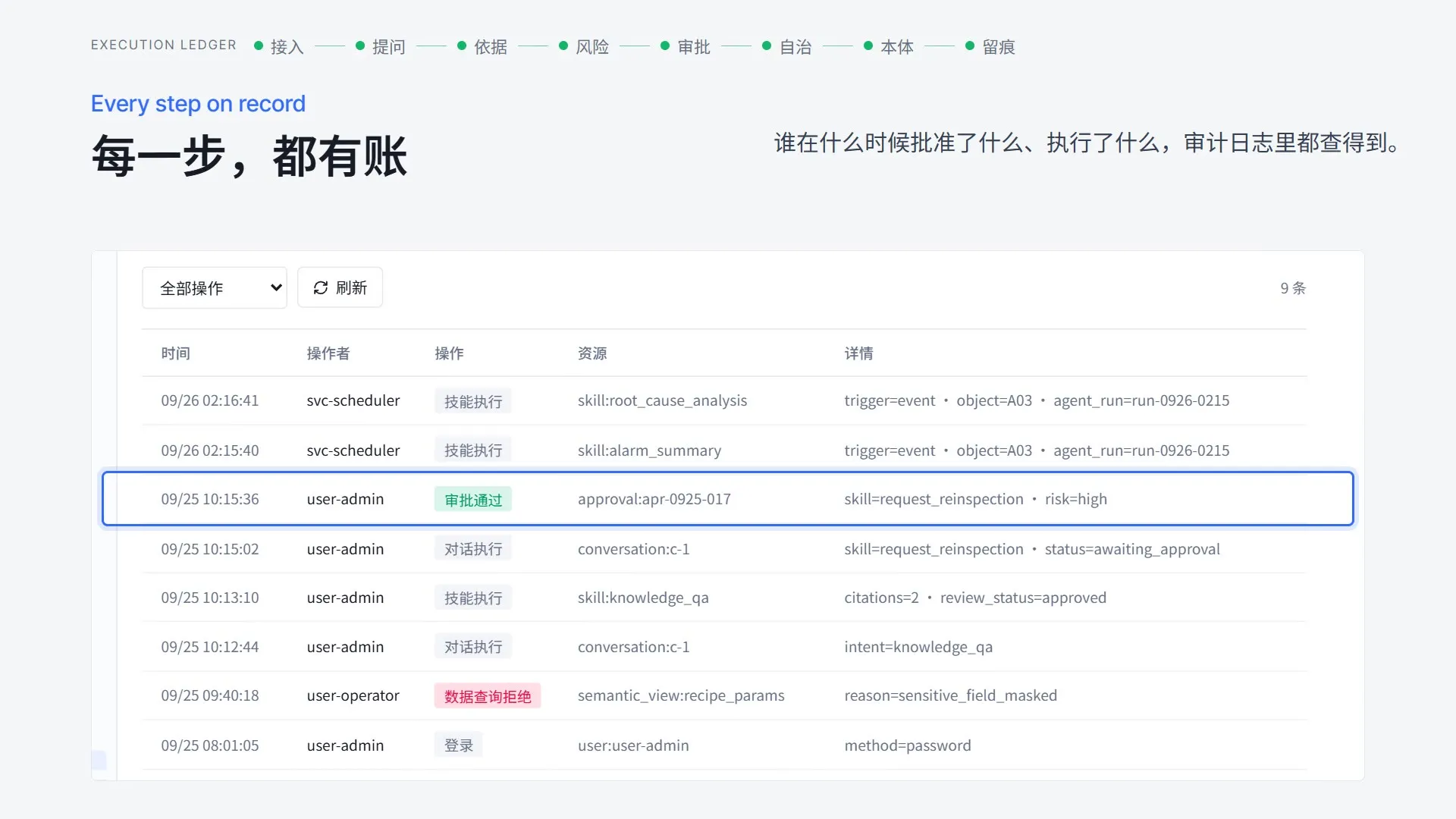Click approval:apr-0925-017 resource cell
This screenshot has width=1456, height=819.
(x=654, y=499)
